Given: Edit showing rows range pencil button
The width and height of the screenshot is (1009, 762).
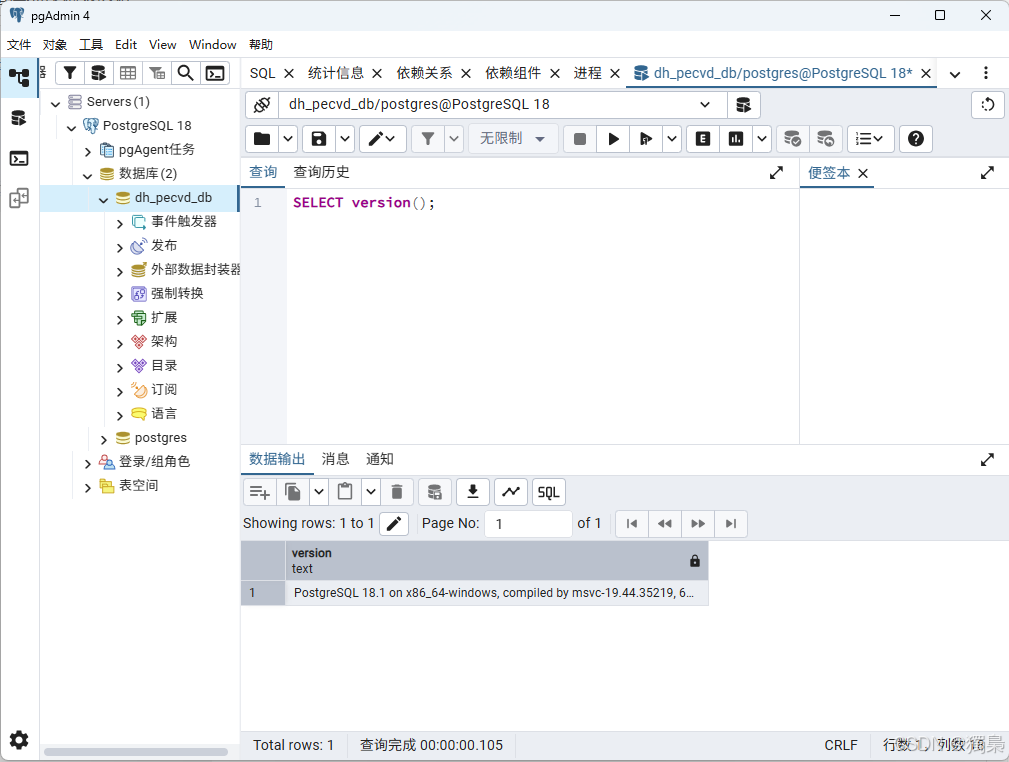Looking at the screenshot, I should [x=394, y=524].
